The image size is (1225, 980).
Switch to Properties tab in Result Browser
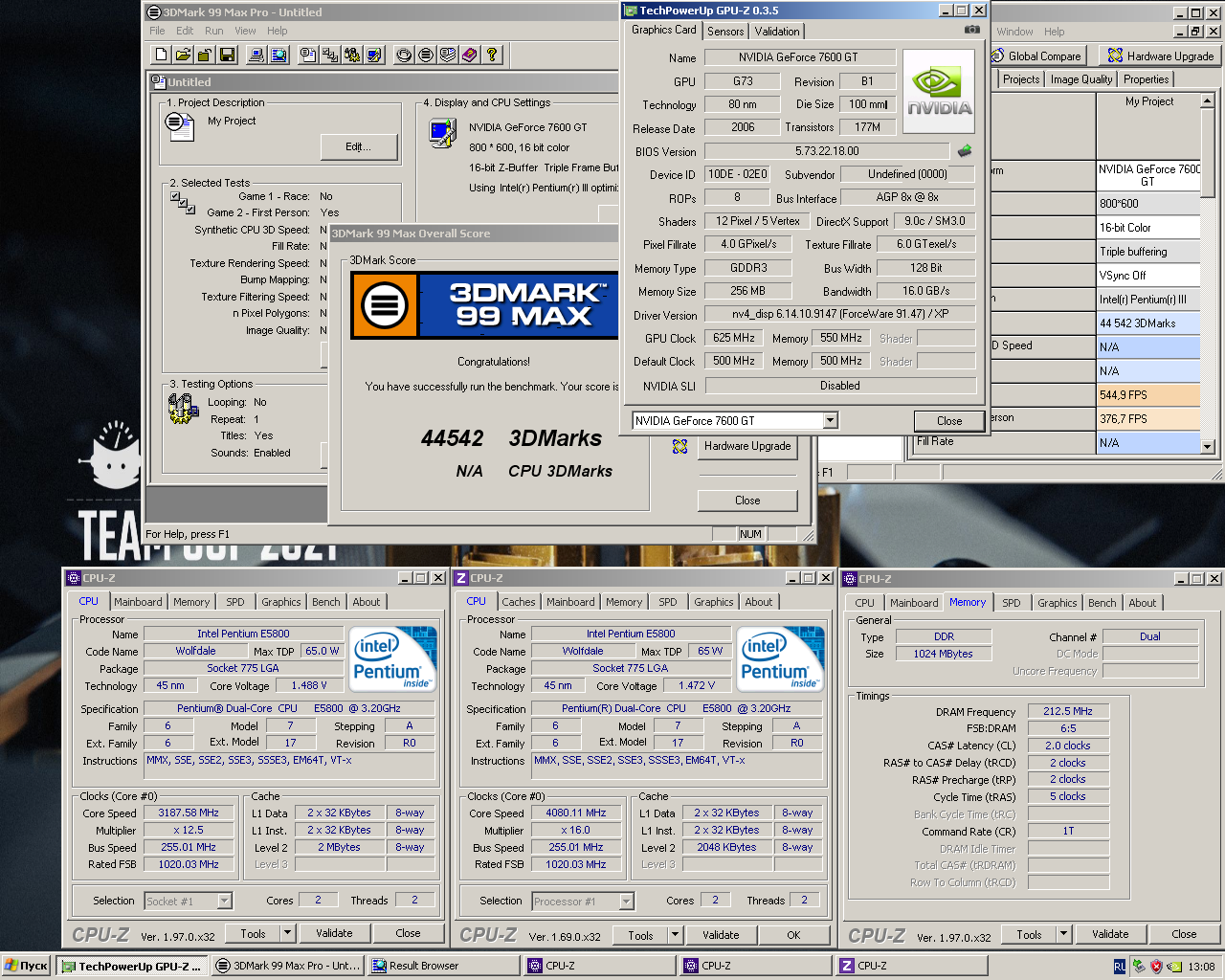pos(1146,79)
